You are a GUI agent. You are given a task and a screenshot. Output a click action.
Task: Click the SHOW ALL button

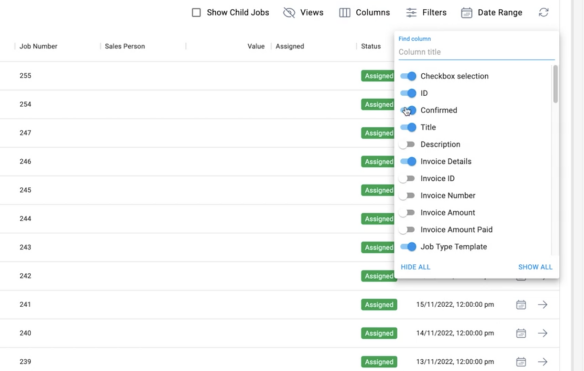pyautogui.click(x=535, y=267)
